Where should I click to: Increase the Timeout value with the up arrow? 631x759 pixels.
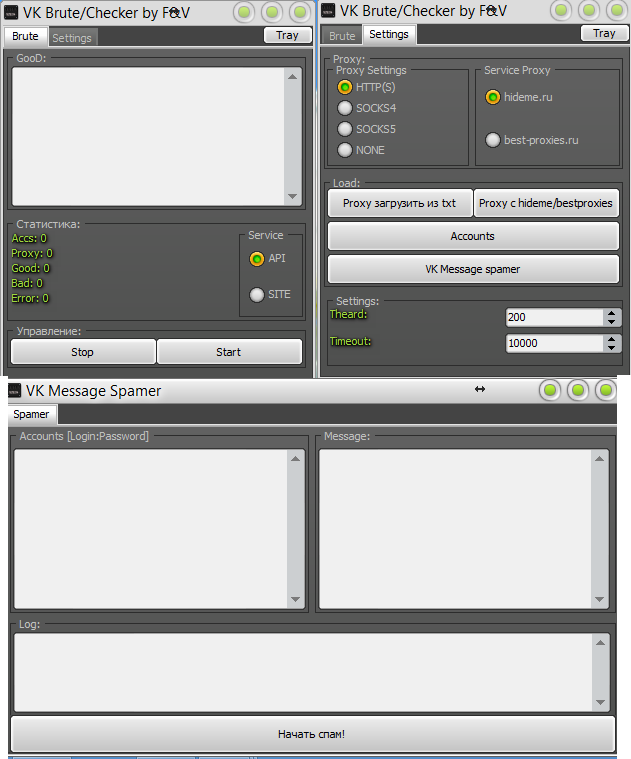611,338
